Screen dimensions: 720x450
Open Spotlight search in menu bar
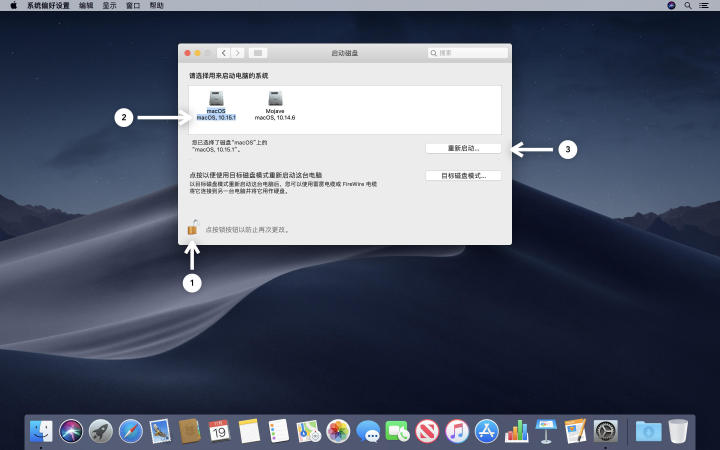(687, 6)
